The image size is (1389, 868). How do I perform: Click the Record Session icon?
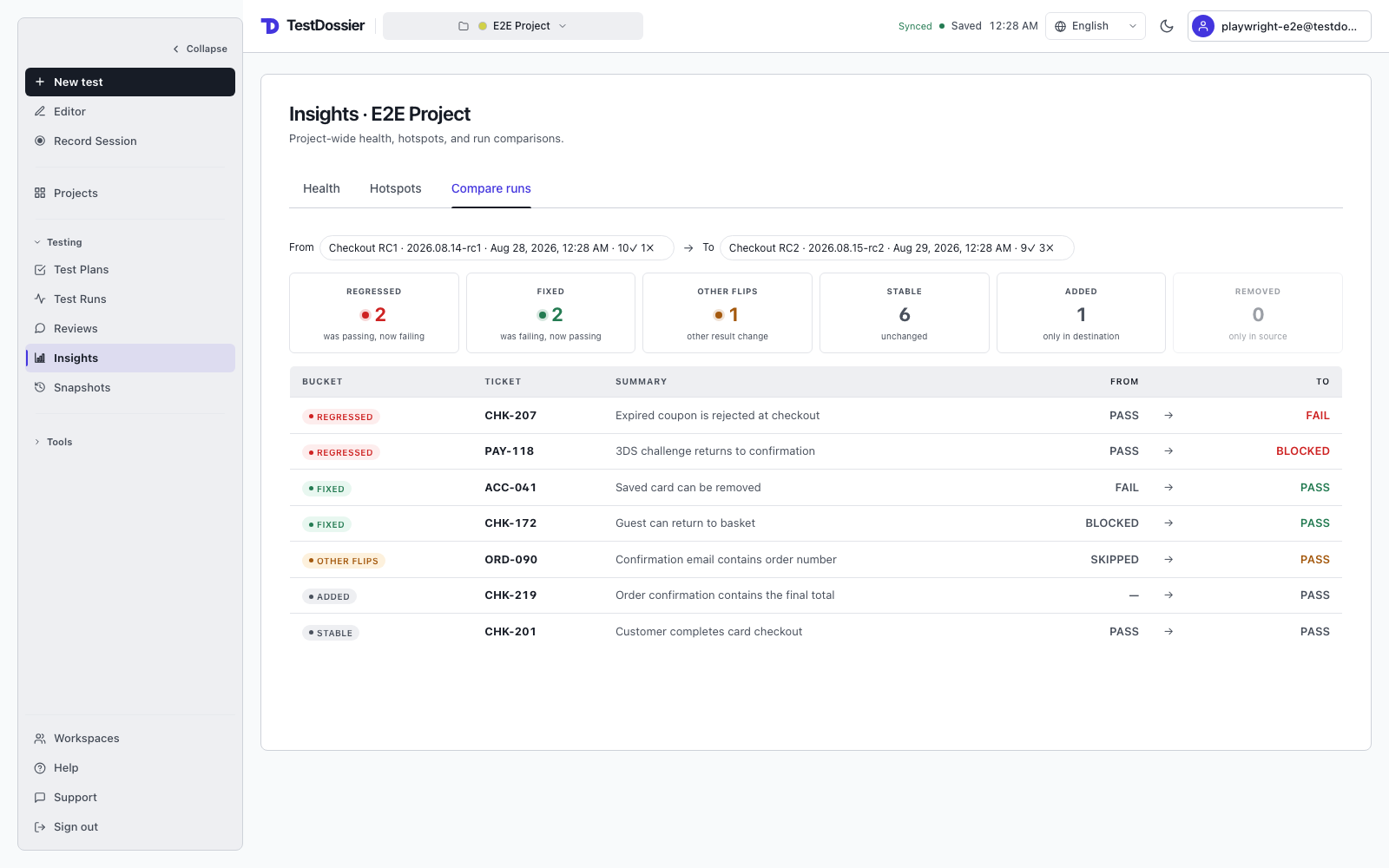40,141
